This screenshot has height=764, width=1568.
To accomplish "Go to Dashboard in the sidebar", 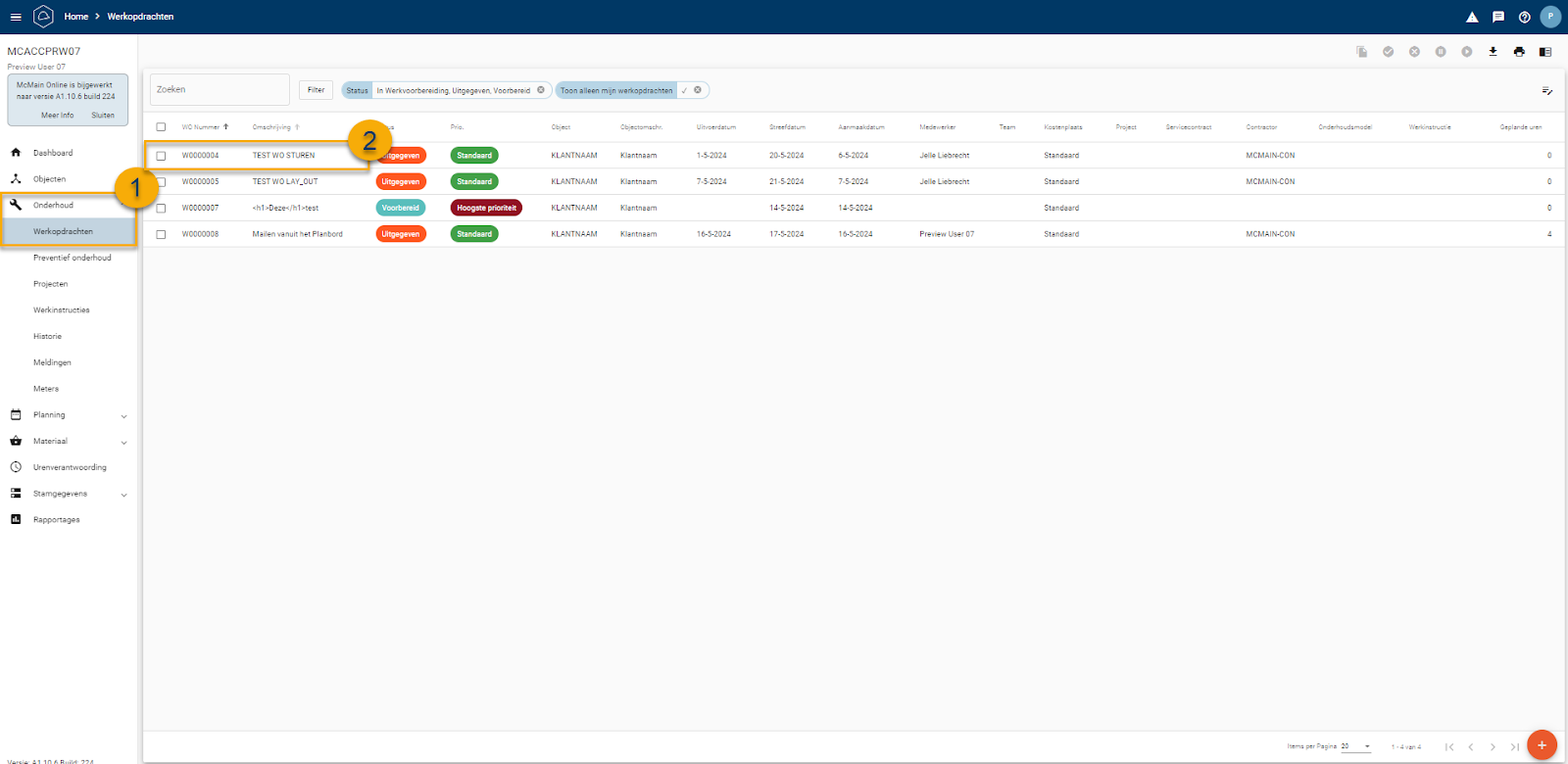I will point(53,153).
